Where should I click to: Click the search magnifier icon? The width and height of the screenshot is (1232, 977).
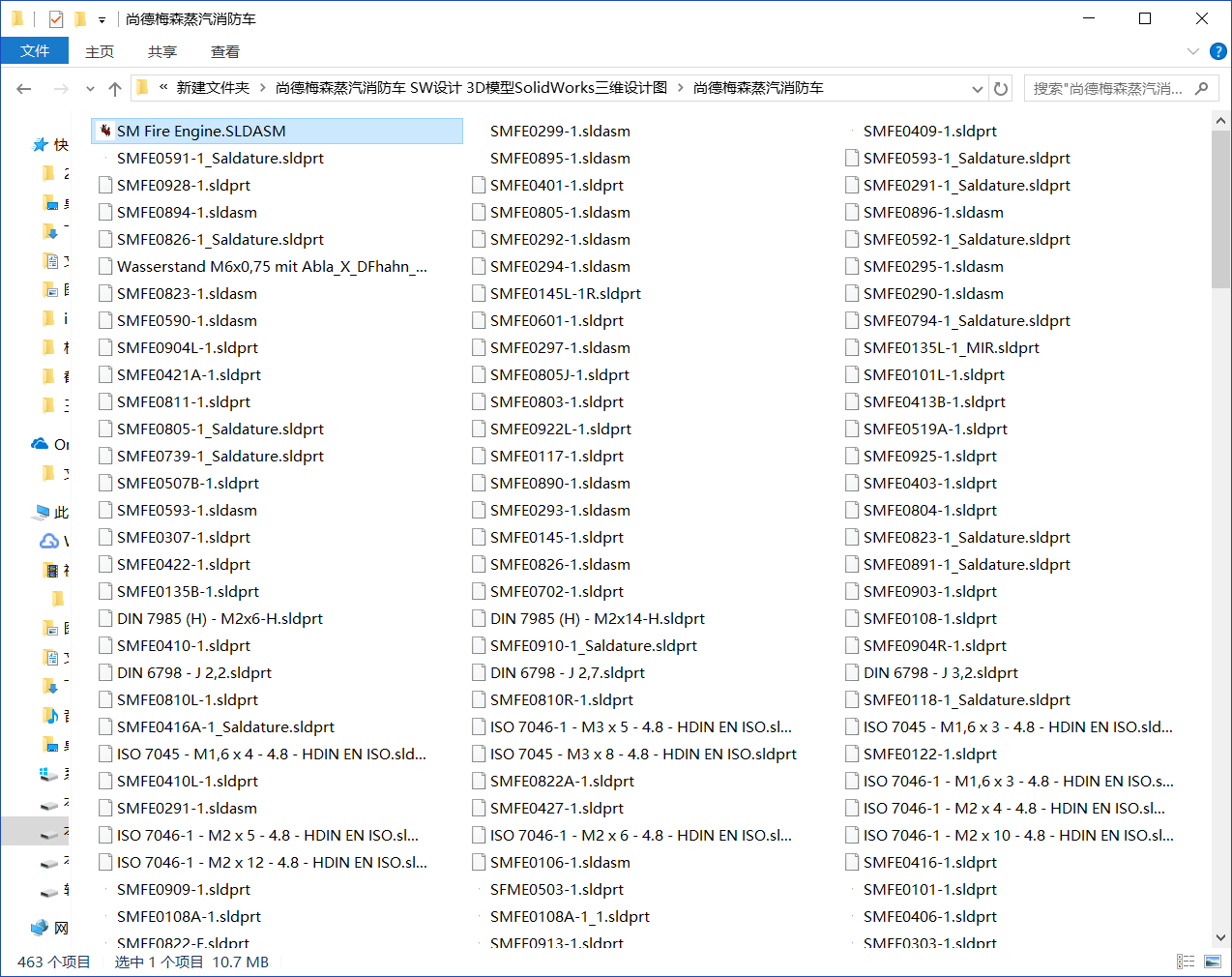(1202, 88)
